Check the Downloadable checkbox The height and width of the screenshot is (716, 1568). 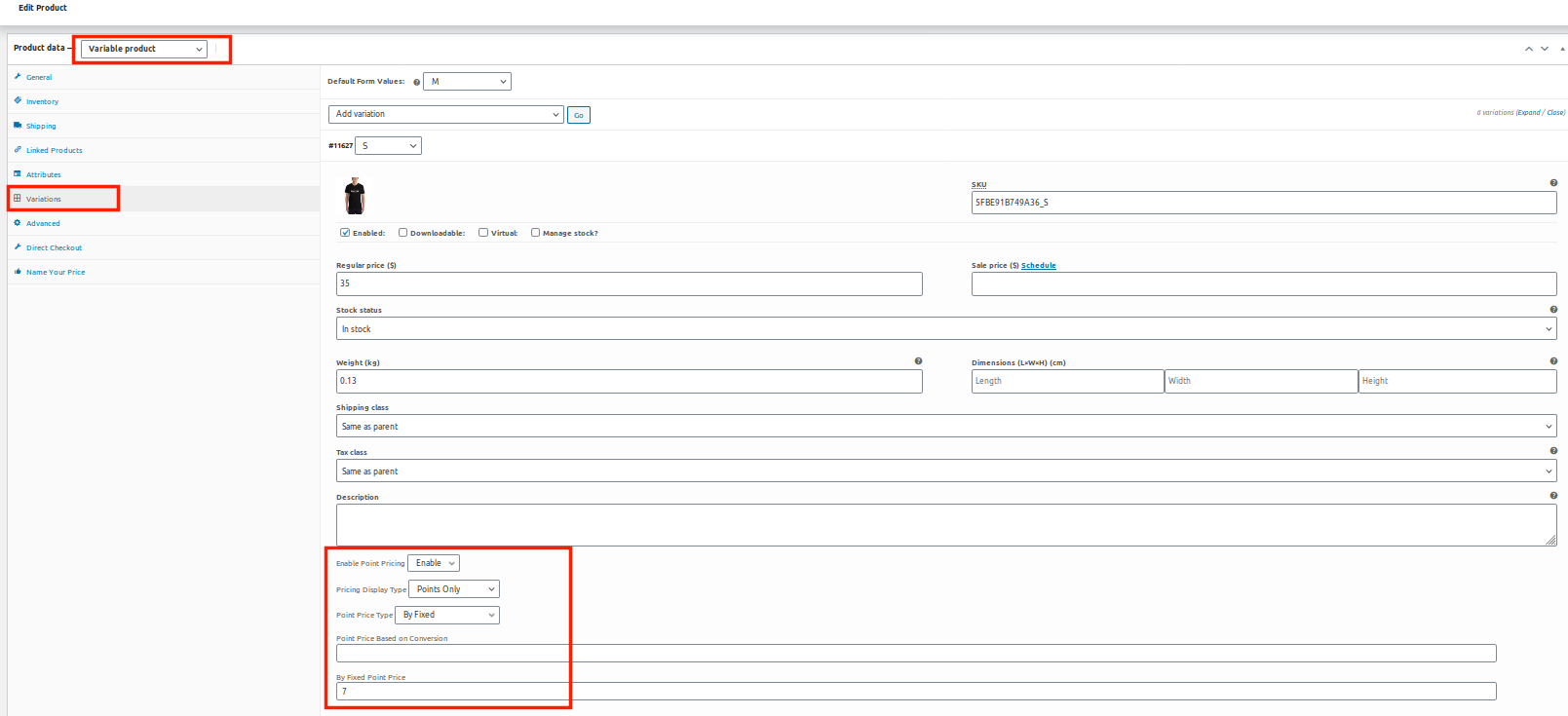[402, 233]
